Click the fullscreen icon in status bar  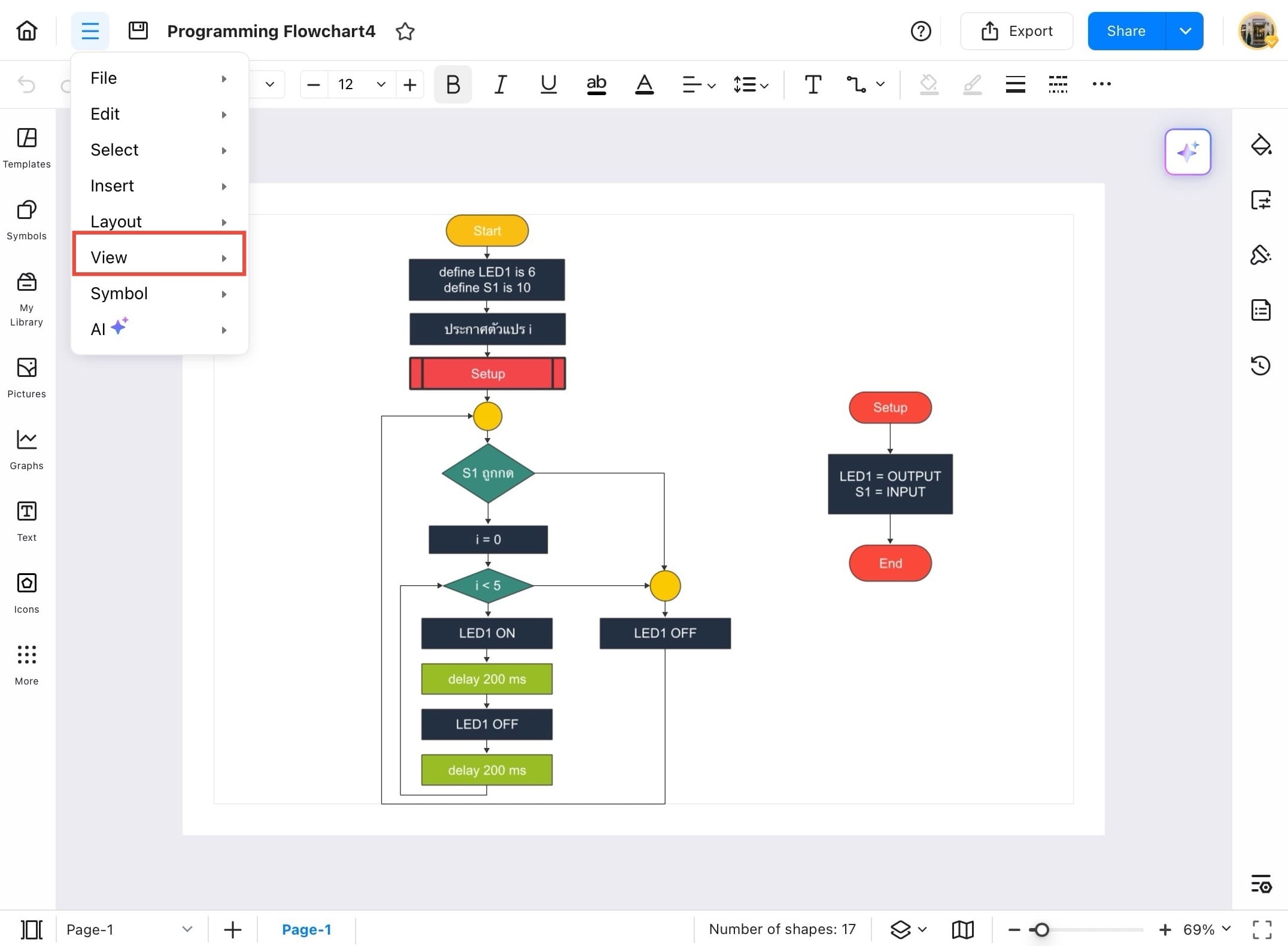[x=1262, y=929]
